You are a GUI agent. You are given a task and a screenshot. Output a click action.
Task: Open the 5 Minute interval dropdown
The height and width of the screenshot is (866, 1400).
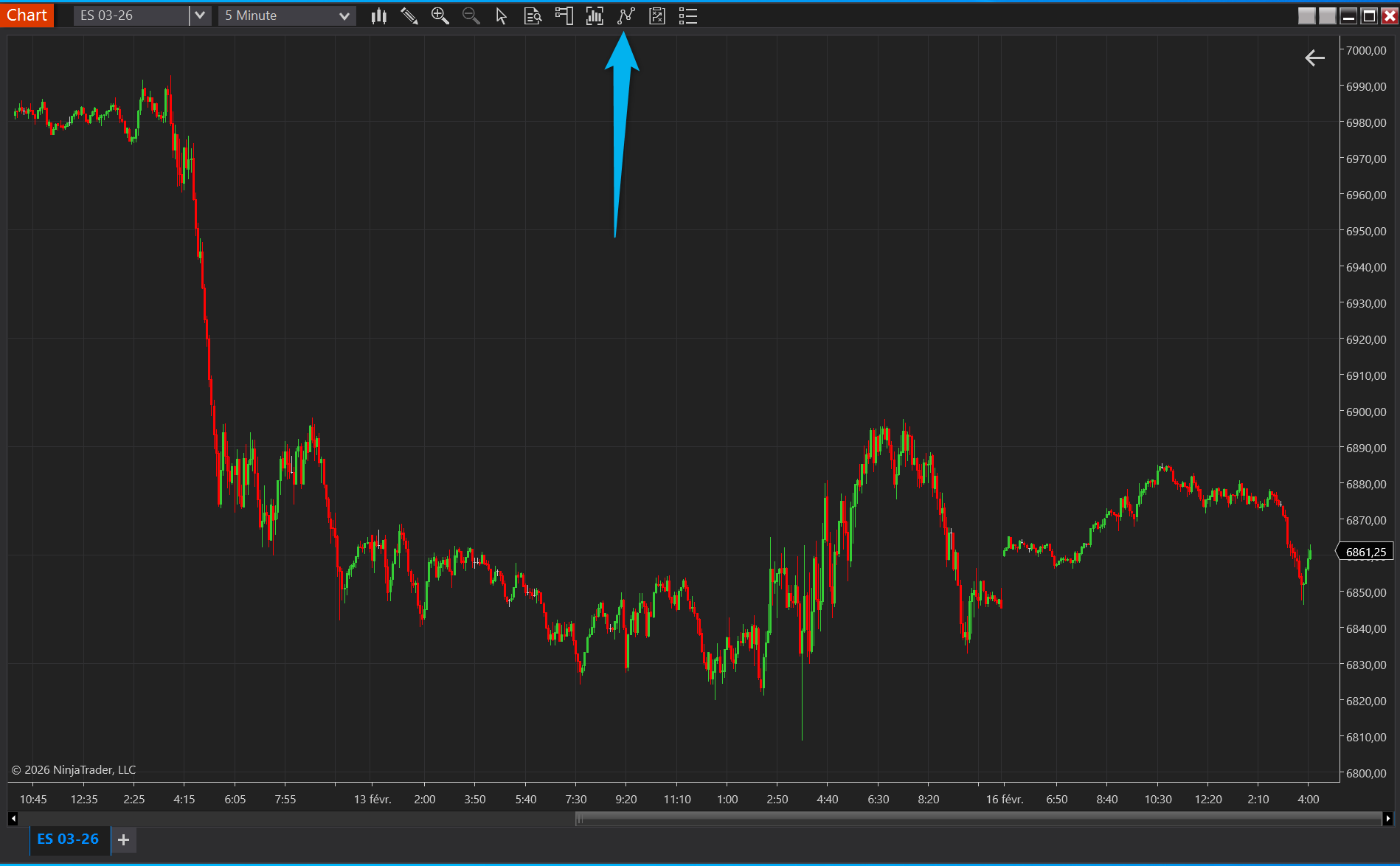[287, 15]
